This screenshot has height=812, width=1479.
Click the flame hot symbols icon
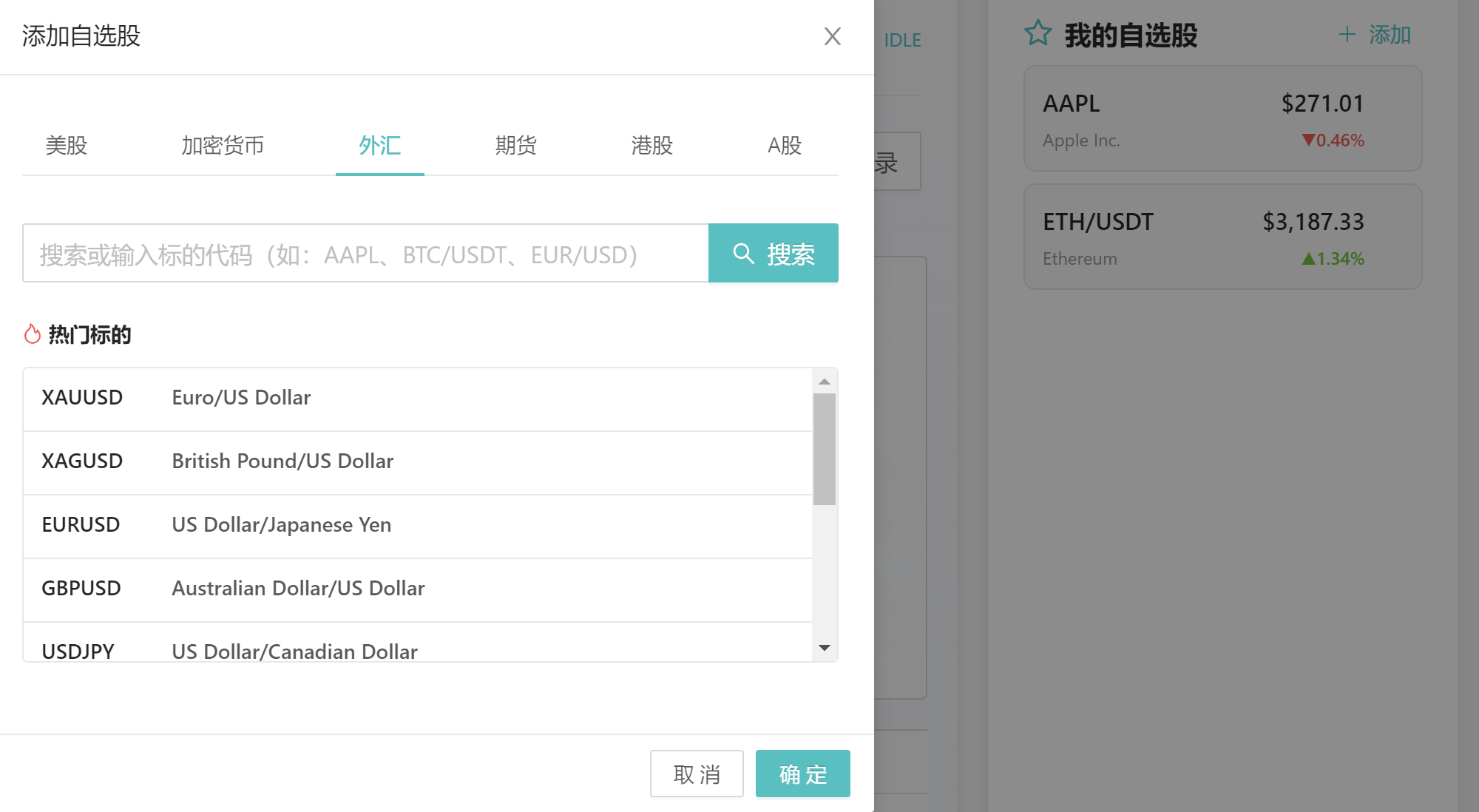(32, 334)
